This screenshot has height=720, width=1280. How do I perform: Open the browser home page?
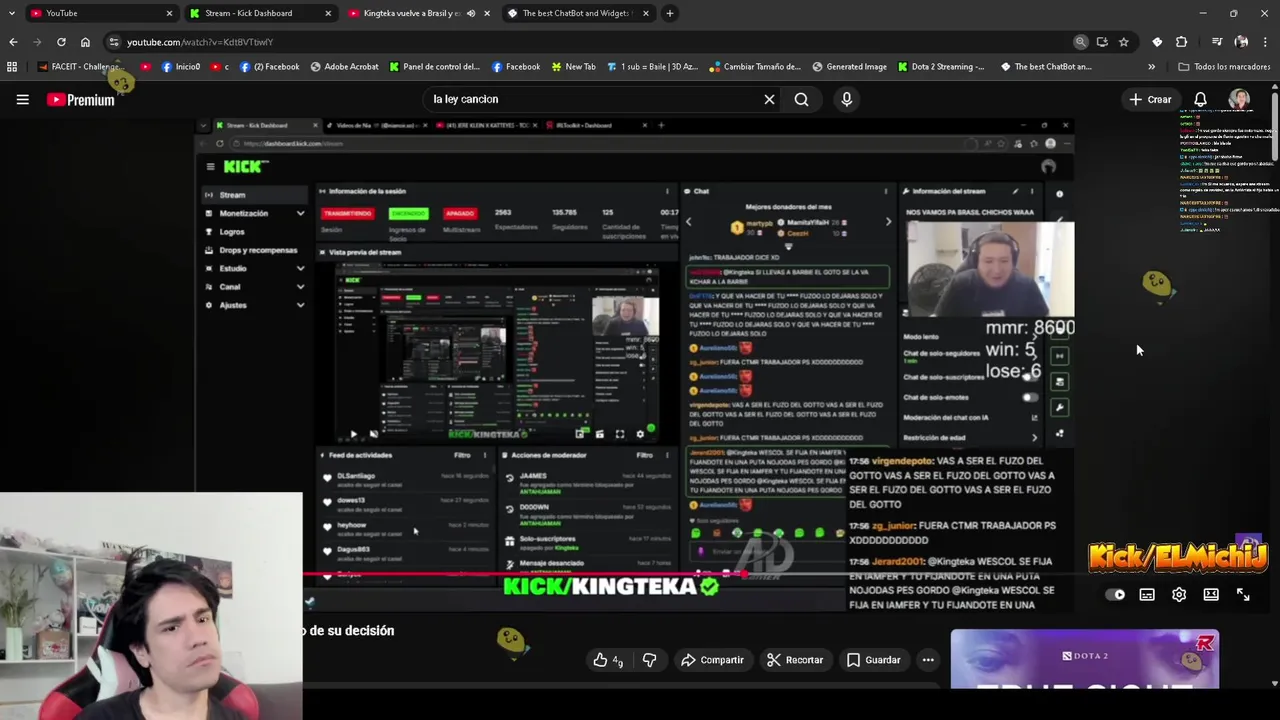tap(85, 42)
